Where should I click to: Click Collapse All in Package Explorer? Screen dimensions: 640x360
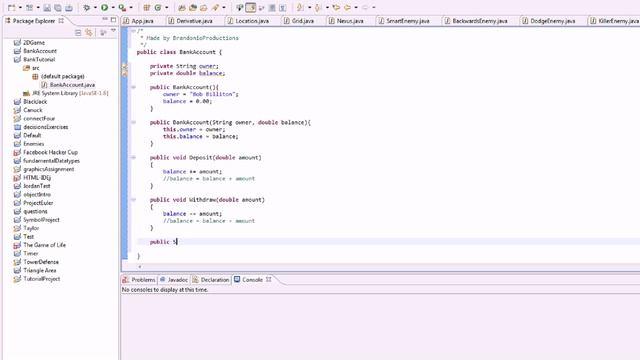click(x=78, y=32)
